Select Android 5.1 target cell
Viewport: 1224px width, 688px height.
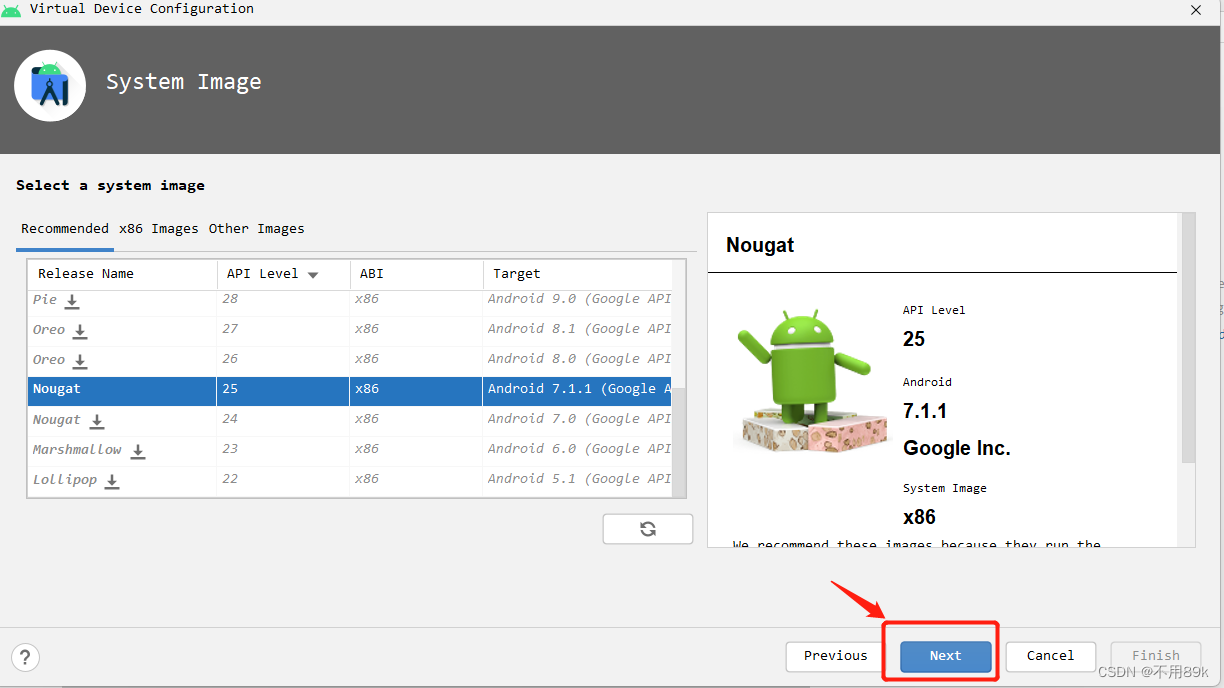[579, 479]
